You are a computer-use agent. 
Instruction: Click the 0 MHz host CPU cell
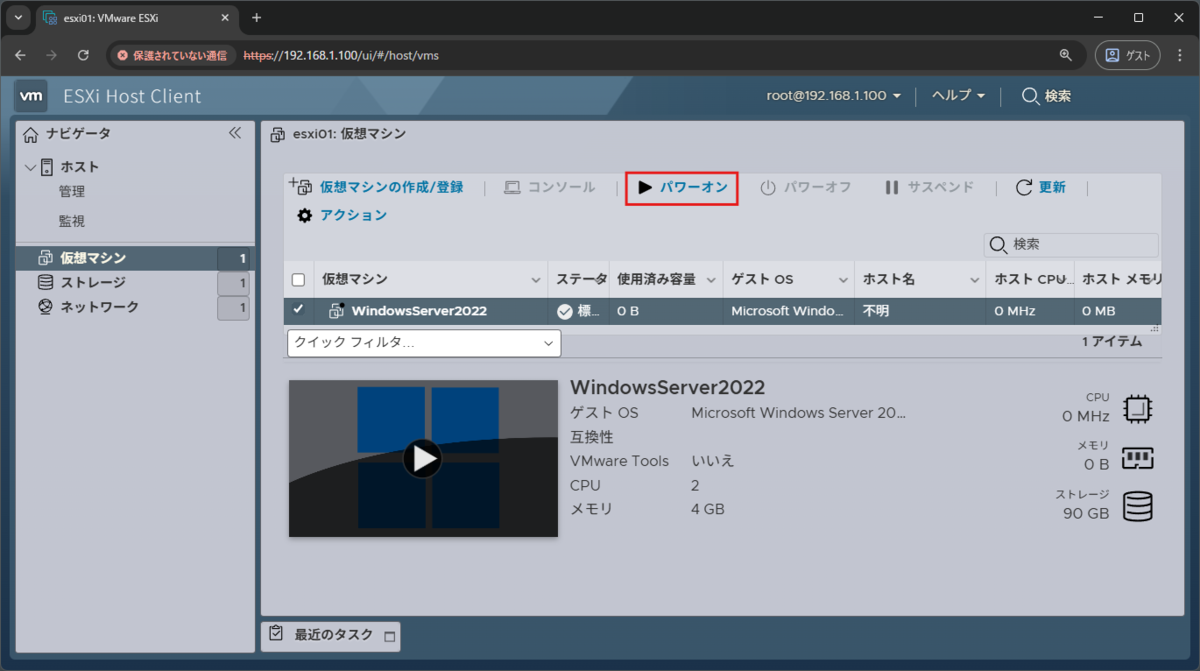coord(1015,311)
